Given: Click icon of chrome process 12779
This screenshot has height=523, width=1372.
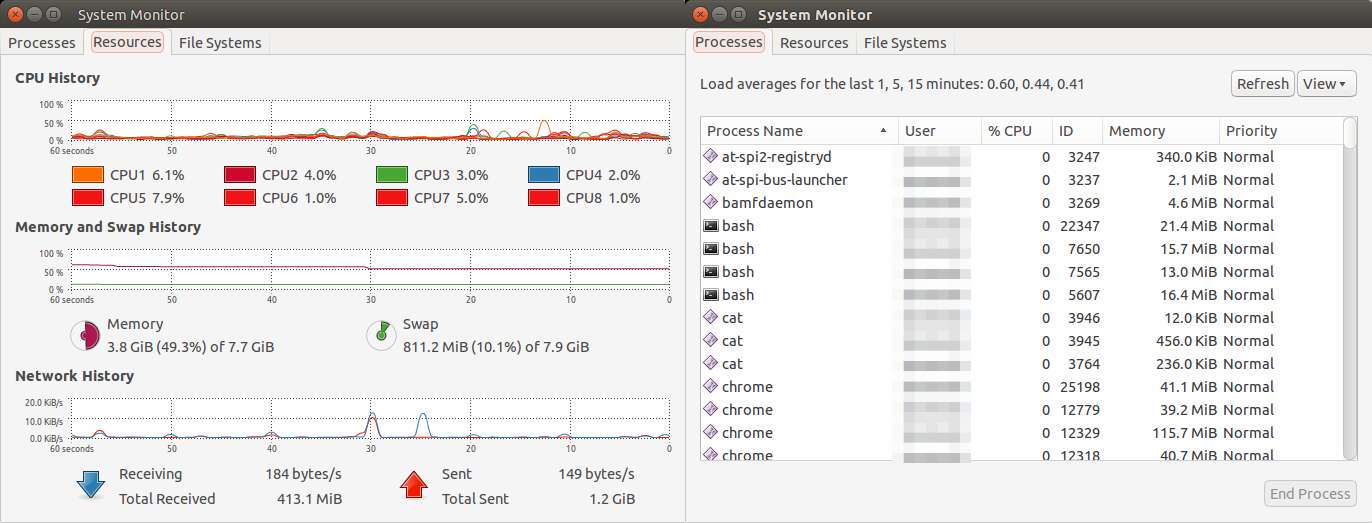Looking at the screenshot, I should pyautogui.click(x=711, y=410).
